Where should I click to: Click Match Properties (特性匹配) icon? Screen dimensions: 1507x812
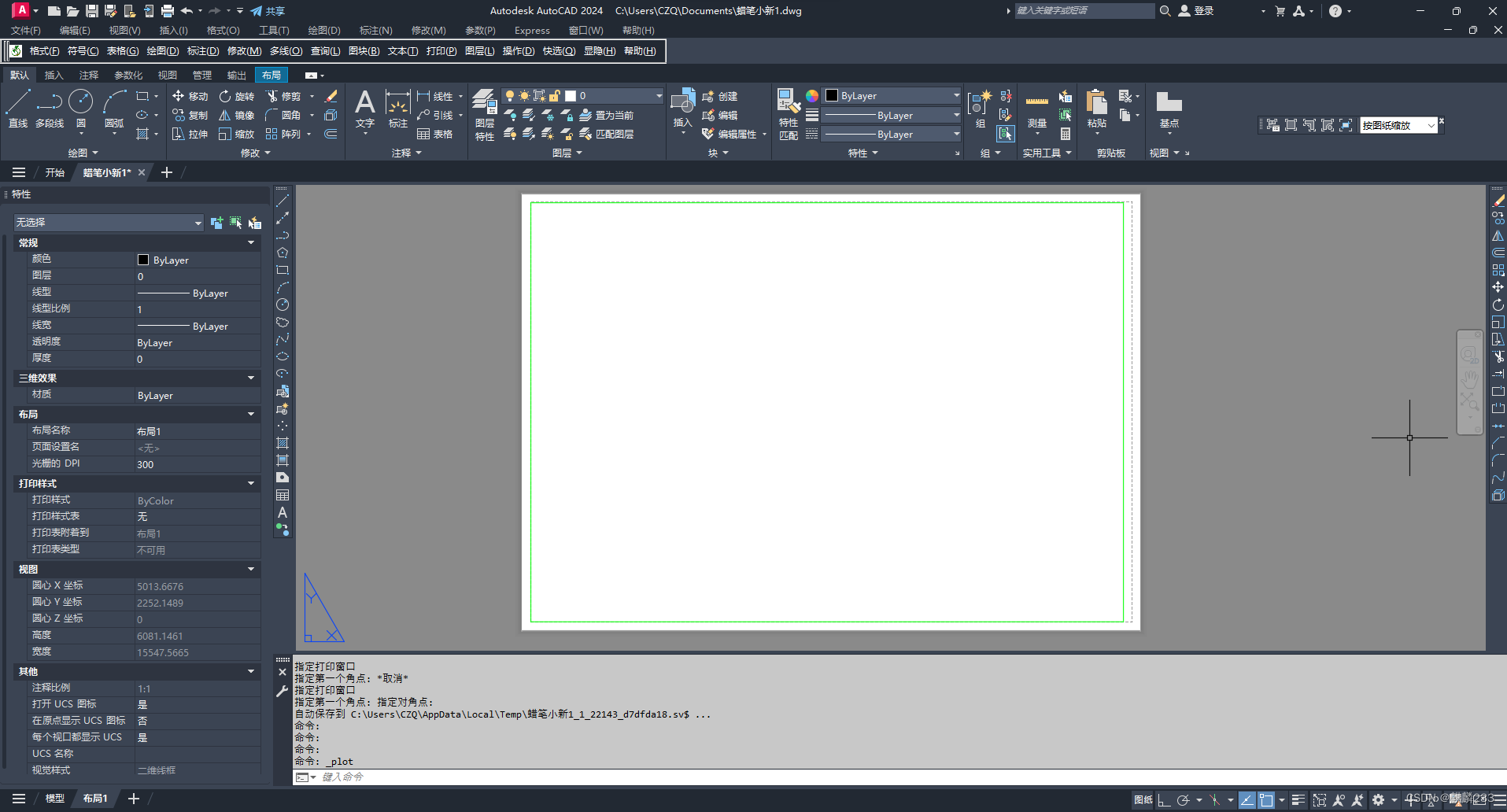tap(789, 115)
